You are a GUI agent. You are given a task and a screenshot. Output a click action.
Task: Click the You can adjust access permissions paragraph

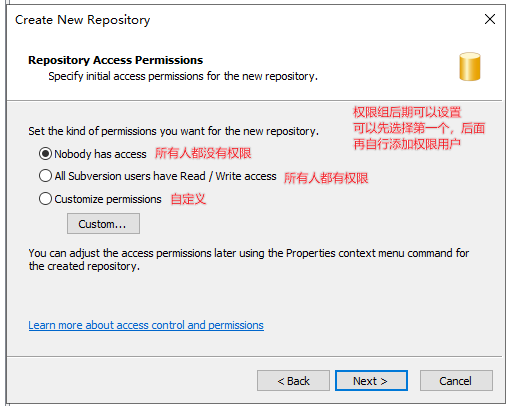point(249,259)
